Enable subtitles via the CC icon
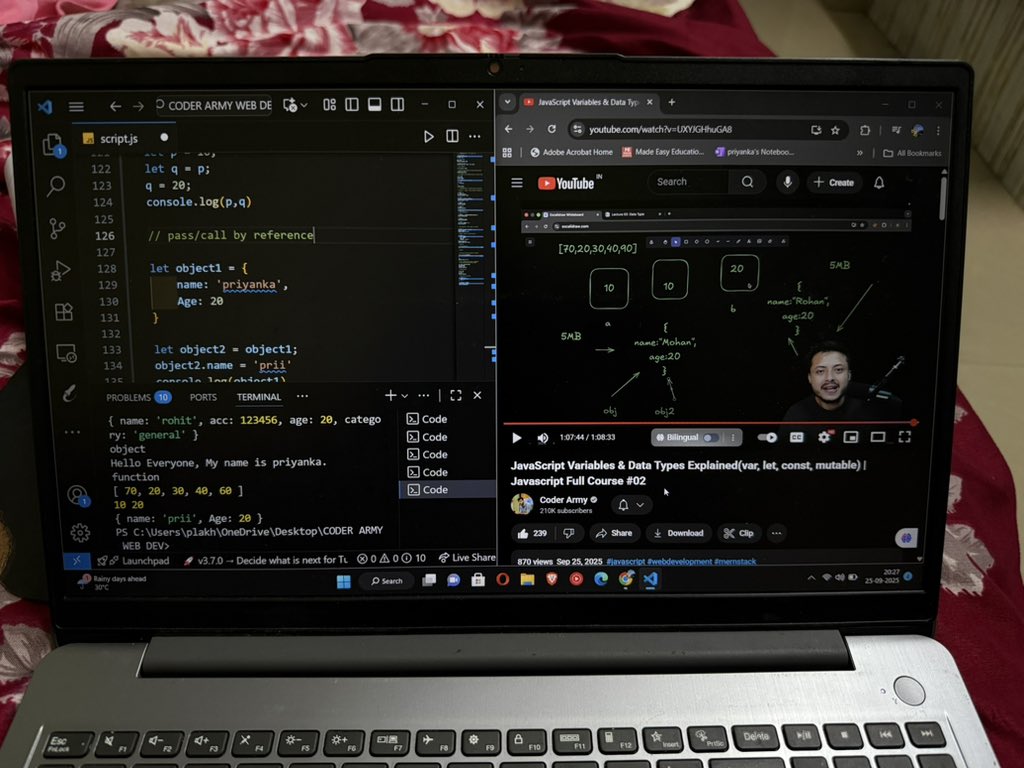This screenshot has width=1024, height=768. (797, 437)
